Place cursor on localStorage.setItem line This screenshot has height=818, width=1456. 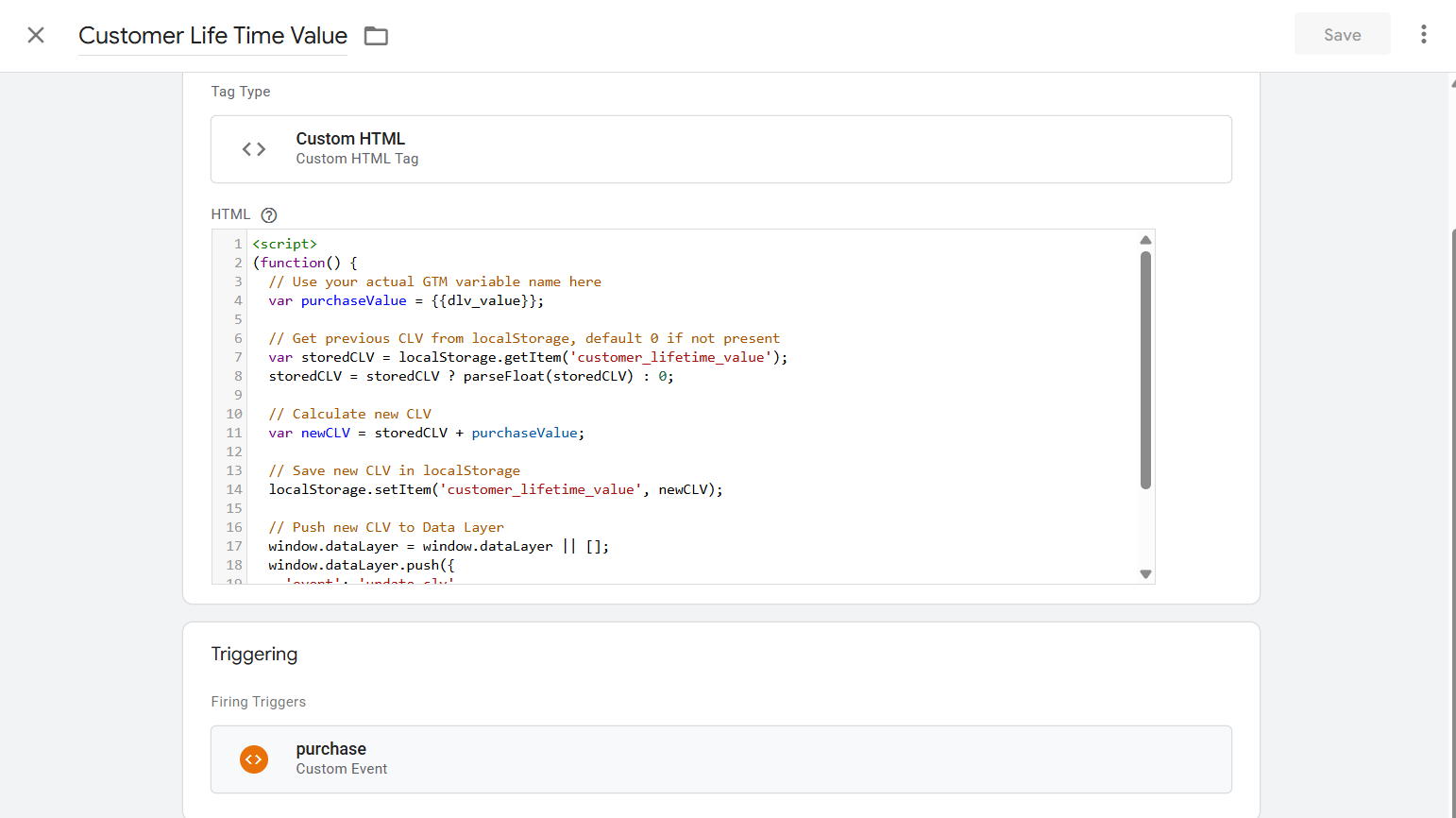pyautogui.click(x=495, y=490)
